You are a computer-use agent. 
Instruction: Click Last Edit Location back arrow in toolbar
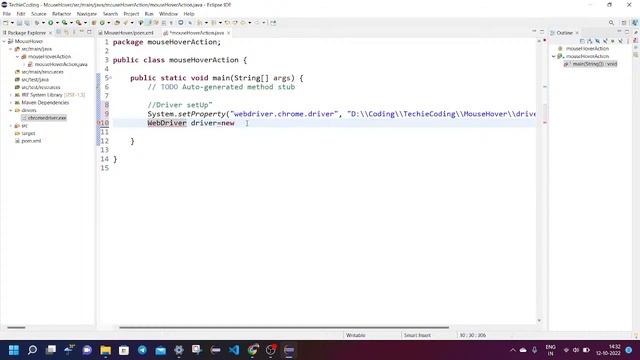pyautogui.click(x=227, y=23)
